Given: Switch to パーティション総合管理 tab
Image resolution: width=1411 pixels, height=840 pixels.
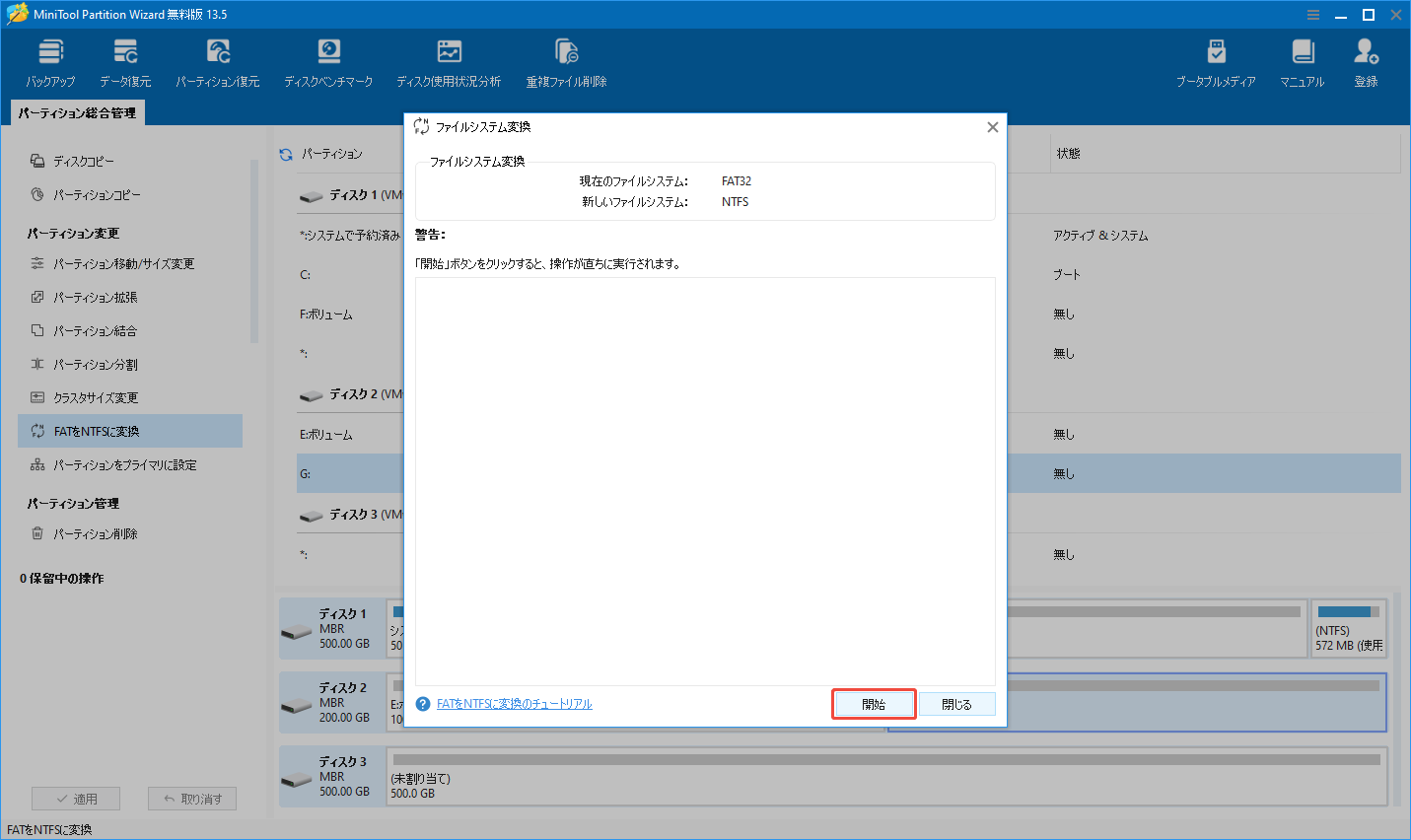Looking at the screenshot, I should tap(77, 112).
